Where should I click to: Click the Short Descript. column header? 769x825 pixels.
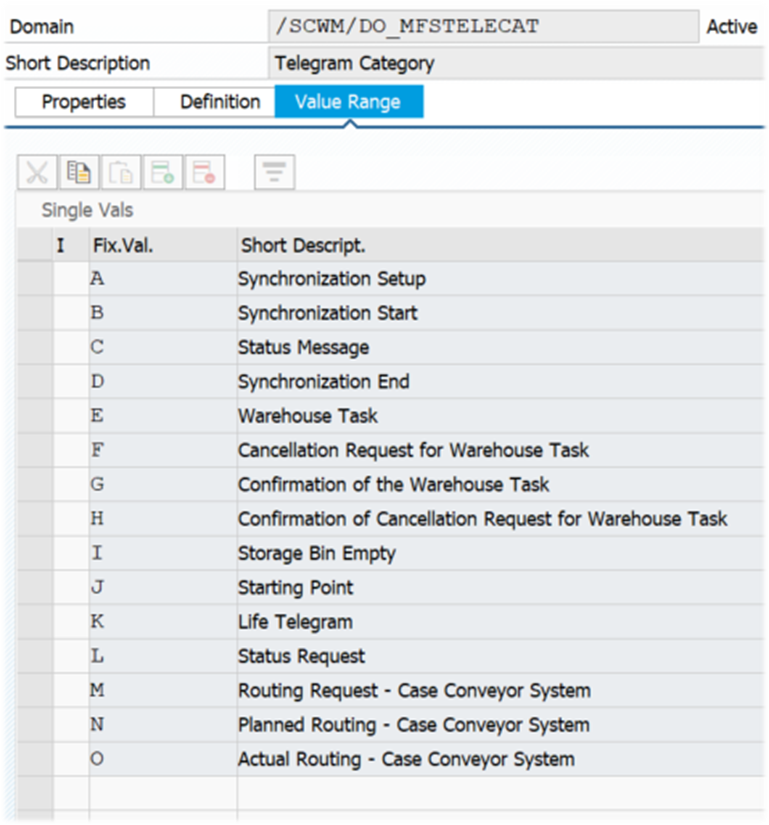[x=500, y=245]
